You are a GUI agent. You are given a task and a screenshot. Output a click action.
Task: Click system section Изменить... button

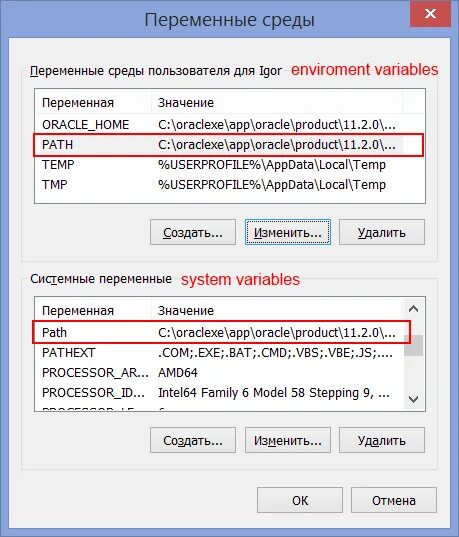coord(288,440)
